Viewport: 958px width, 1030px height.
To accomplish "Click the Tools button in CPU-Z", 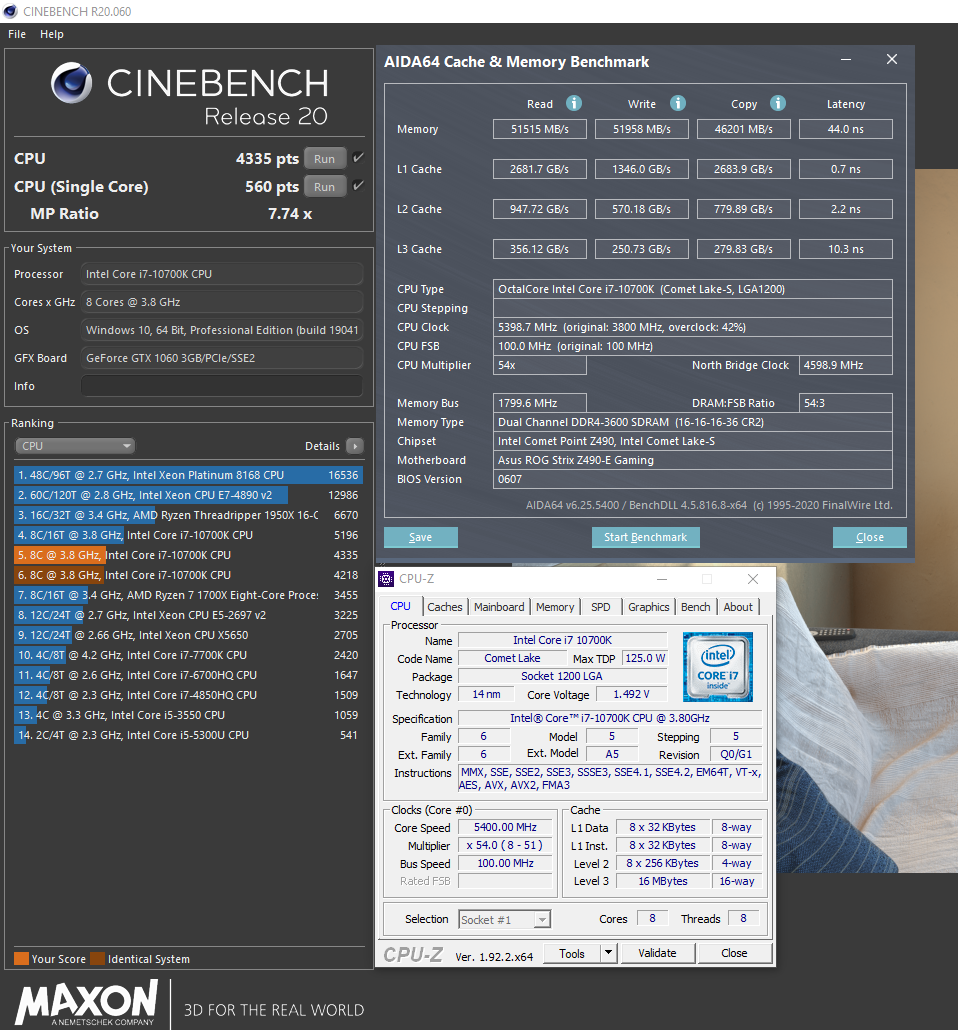I will pyautogui.click(x=572, y=952).
